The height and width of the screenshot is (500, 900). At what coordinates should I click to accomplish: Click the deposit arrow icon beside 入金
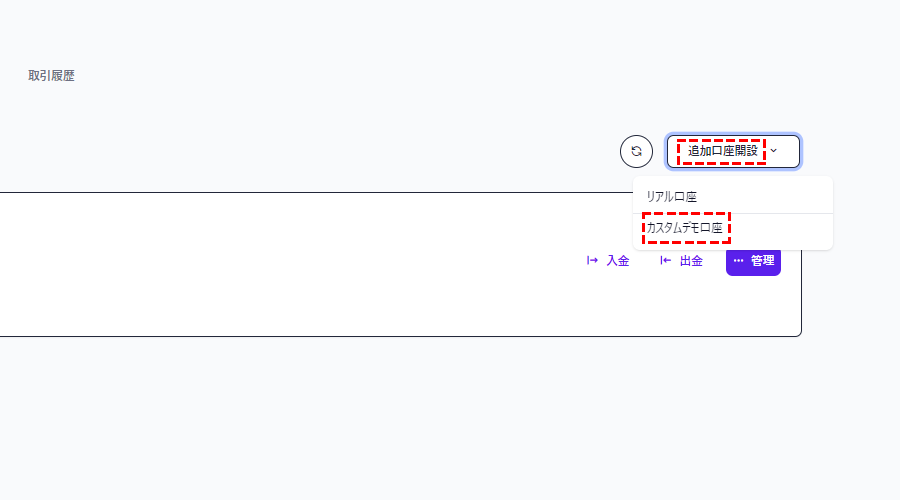click(592, 261)
